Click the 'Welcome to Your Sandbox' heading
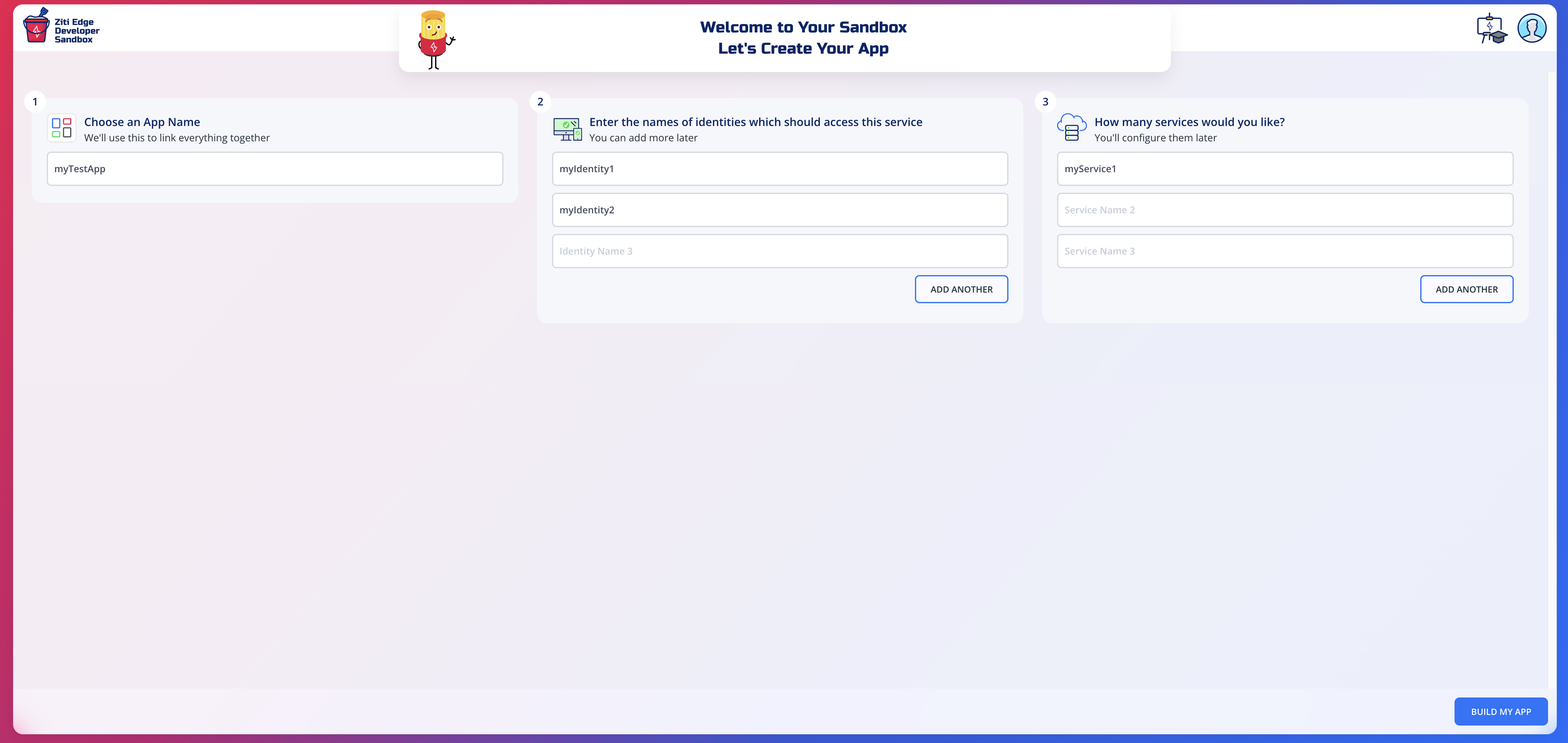This screenshot has width=1568, height=743. point(803,27)
